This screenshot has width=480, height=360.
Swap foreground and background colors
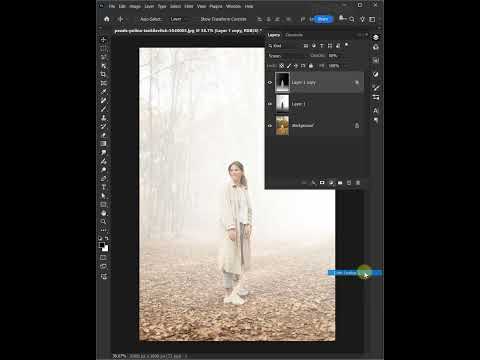click(x=107, y=238)
